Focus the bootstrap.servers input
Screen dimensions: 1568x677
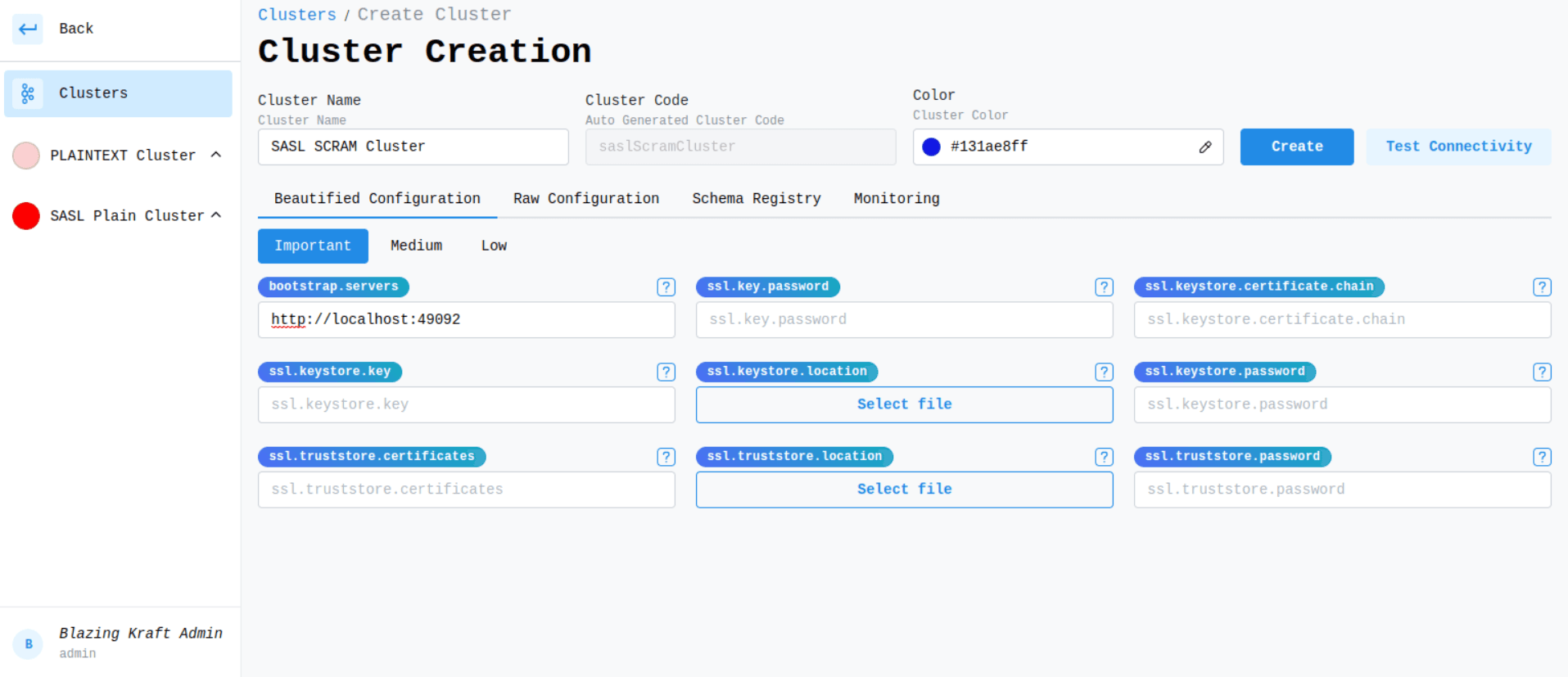pyautogui.click(x=467, y=320)
